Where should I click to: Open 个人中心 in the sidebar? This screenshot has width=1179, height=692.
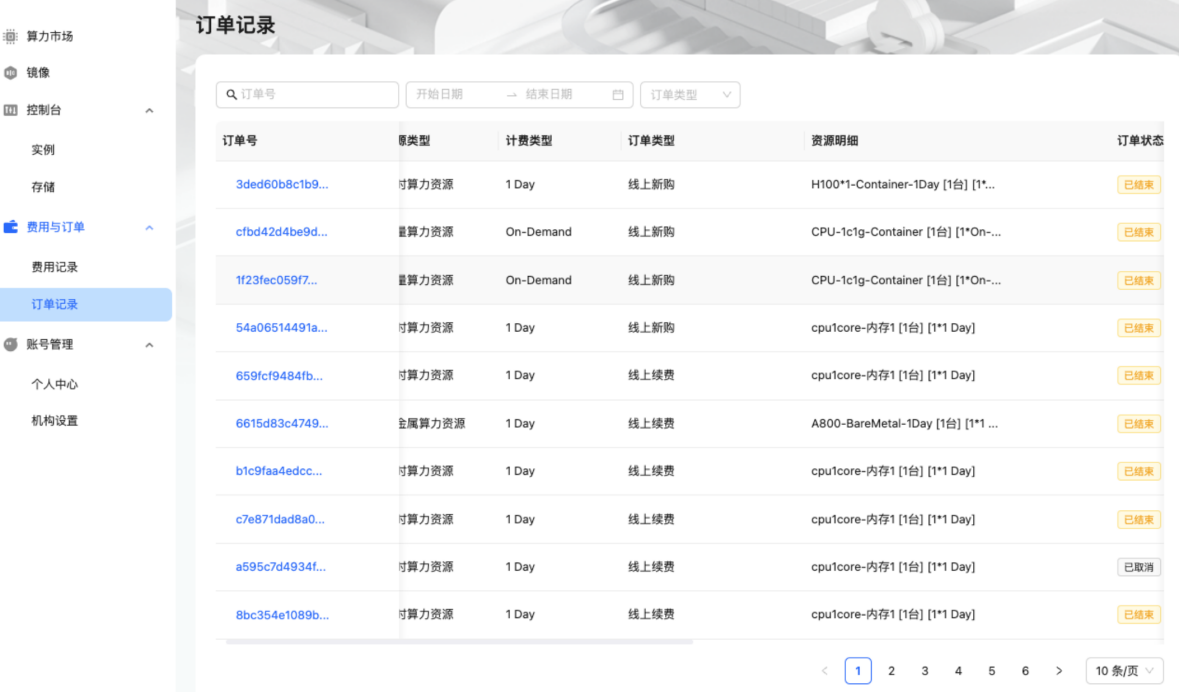click(54, 384)
